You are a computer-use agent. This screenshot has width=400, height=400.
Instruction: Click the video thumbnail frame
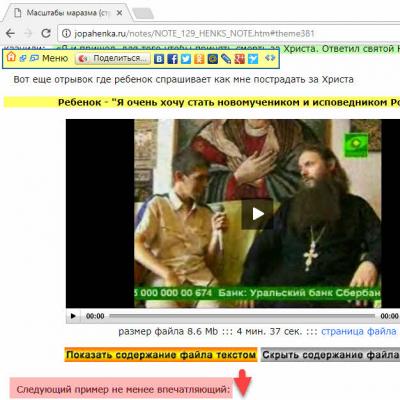233,213
